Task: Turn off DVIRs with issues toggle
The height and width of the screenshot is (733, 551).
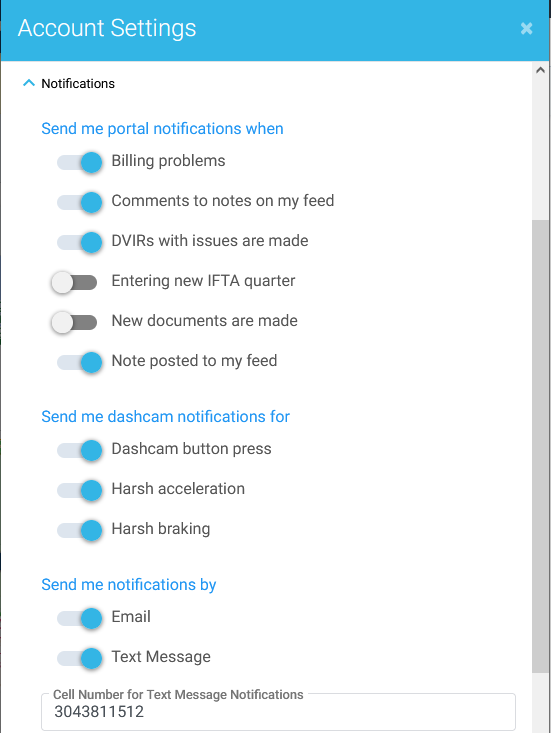Action: [79, 243]
